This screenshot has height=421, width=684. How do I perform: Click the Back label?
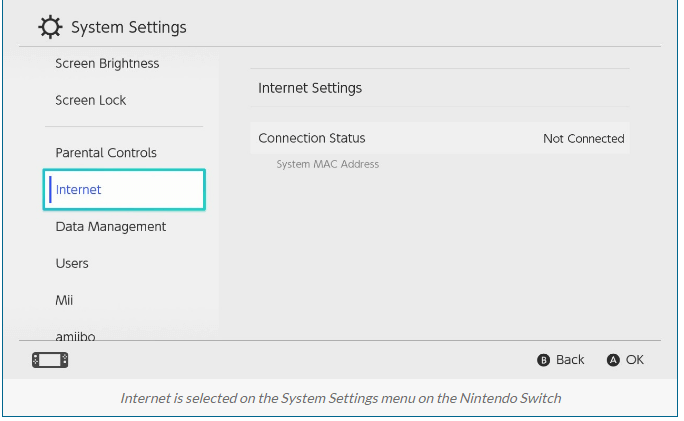pos(570,360)
